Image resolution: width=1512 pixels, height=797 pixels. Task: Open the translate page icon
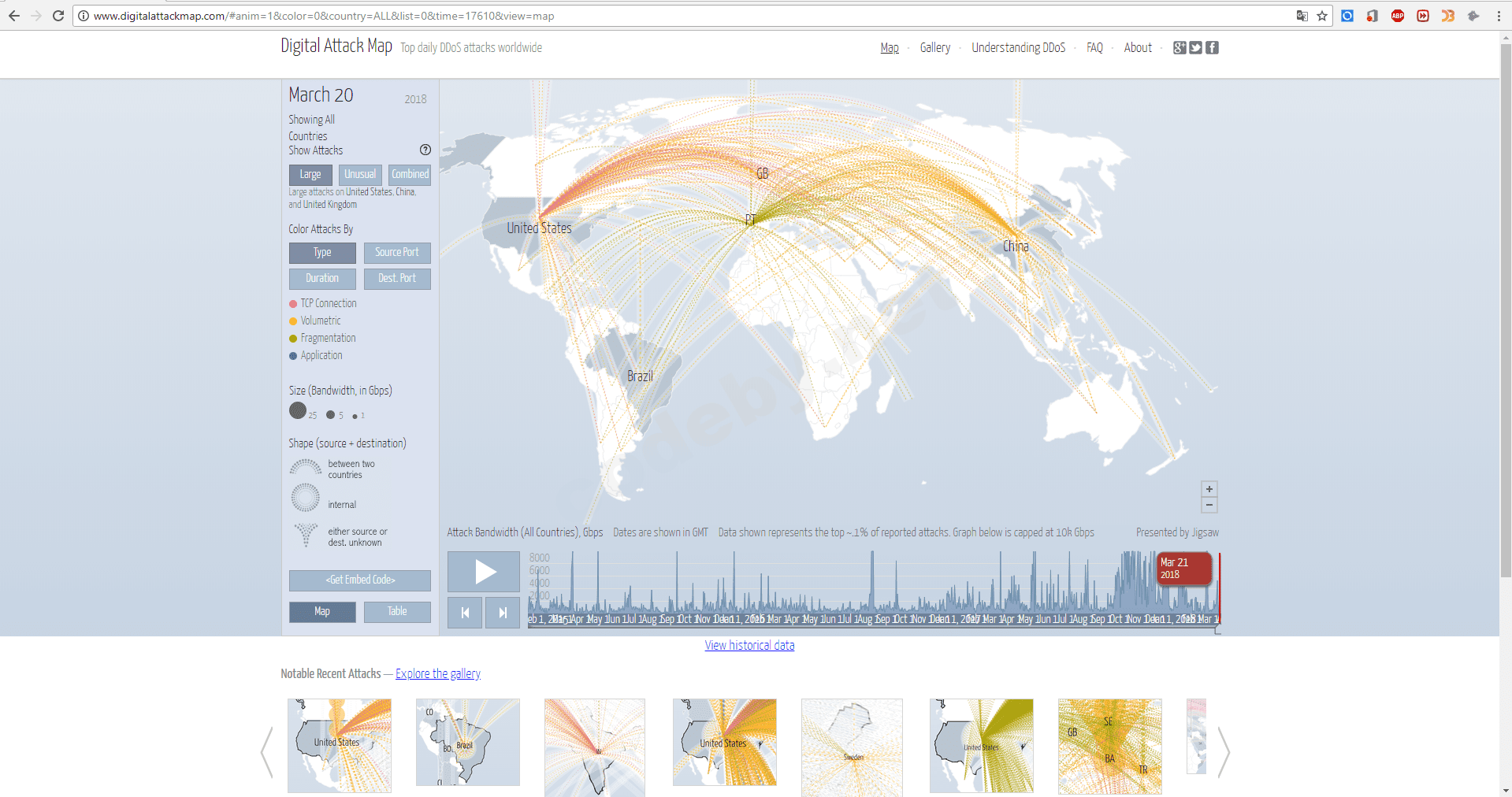coord(1302,16)
